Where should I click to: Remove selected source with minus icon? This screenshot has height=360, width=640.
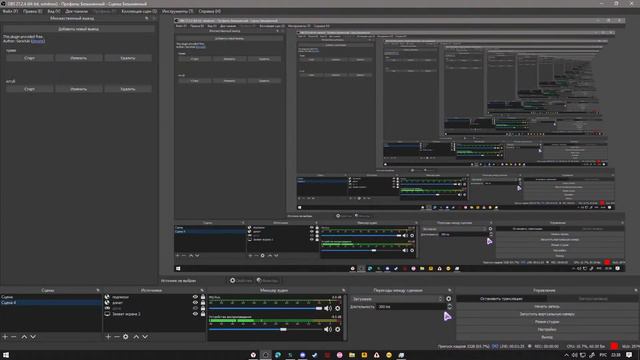click(x=117, y=337)
